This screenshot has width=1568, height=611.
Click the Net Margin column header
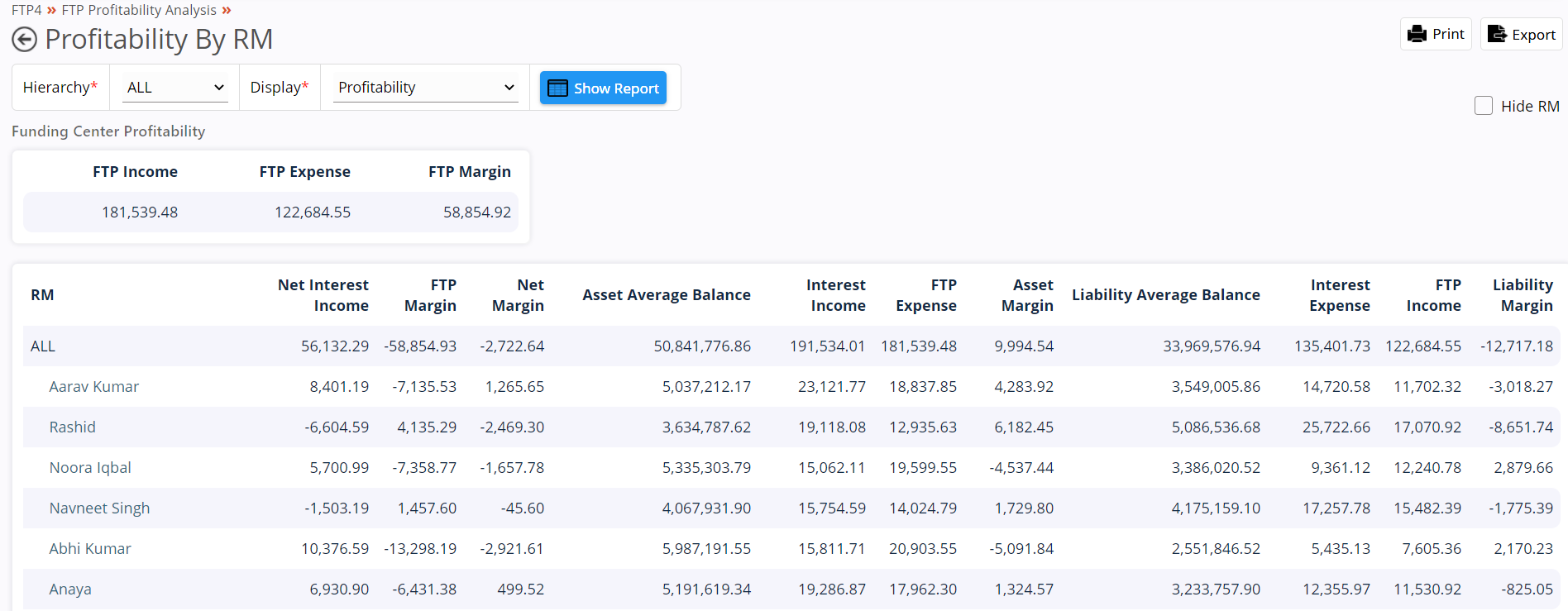518,295
